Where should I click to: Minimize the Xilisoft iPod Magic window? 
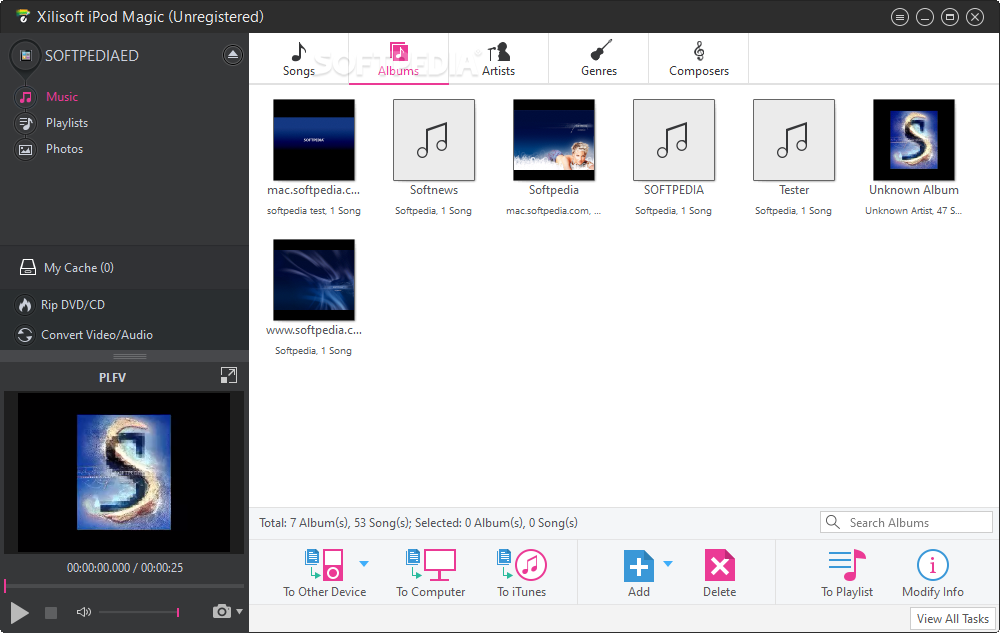(925, 17)
